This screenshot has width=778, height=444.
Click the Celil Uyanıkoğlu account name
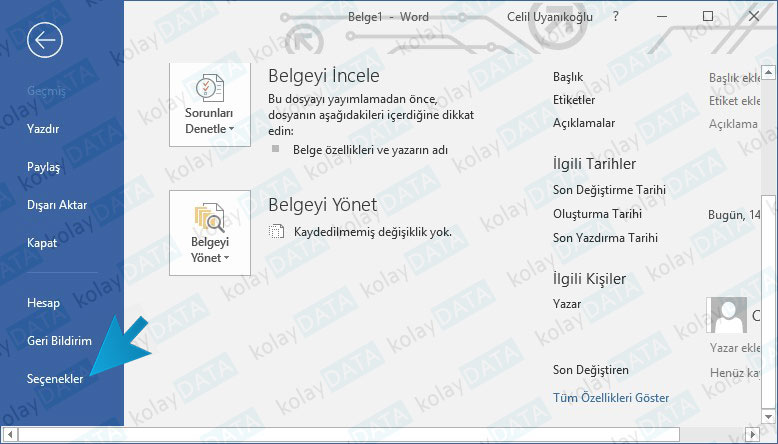(x=550, y=17)
